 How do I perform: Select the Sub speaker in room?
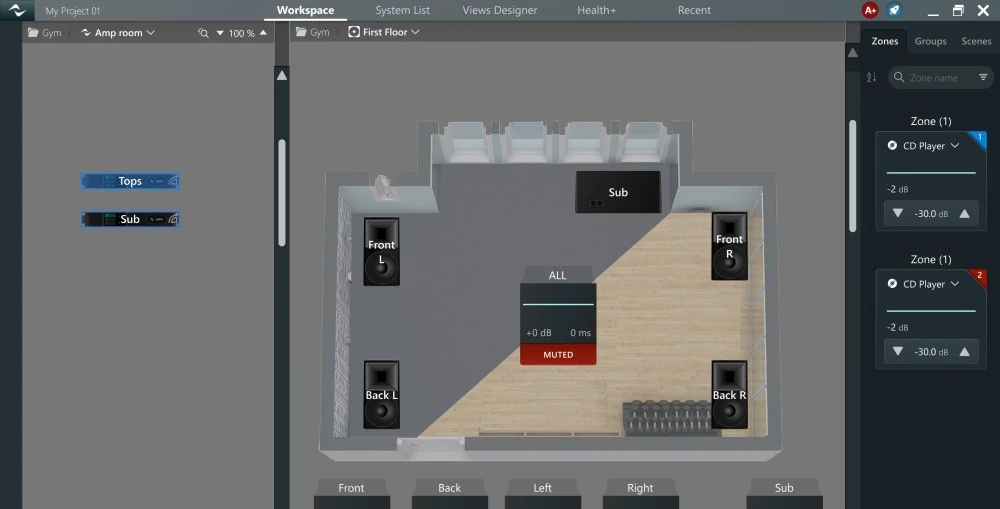(x=618, y=192)
